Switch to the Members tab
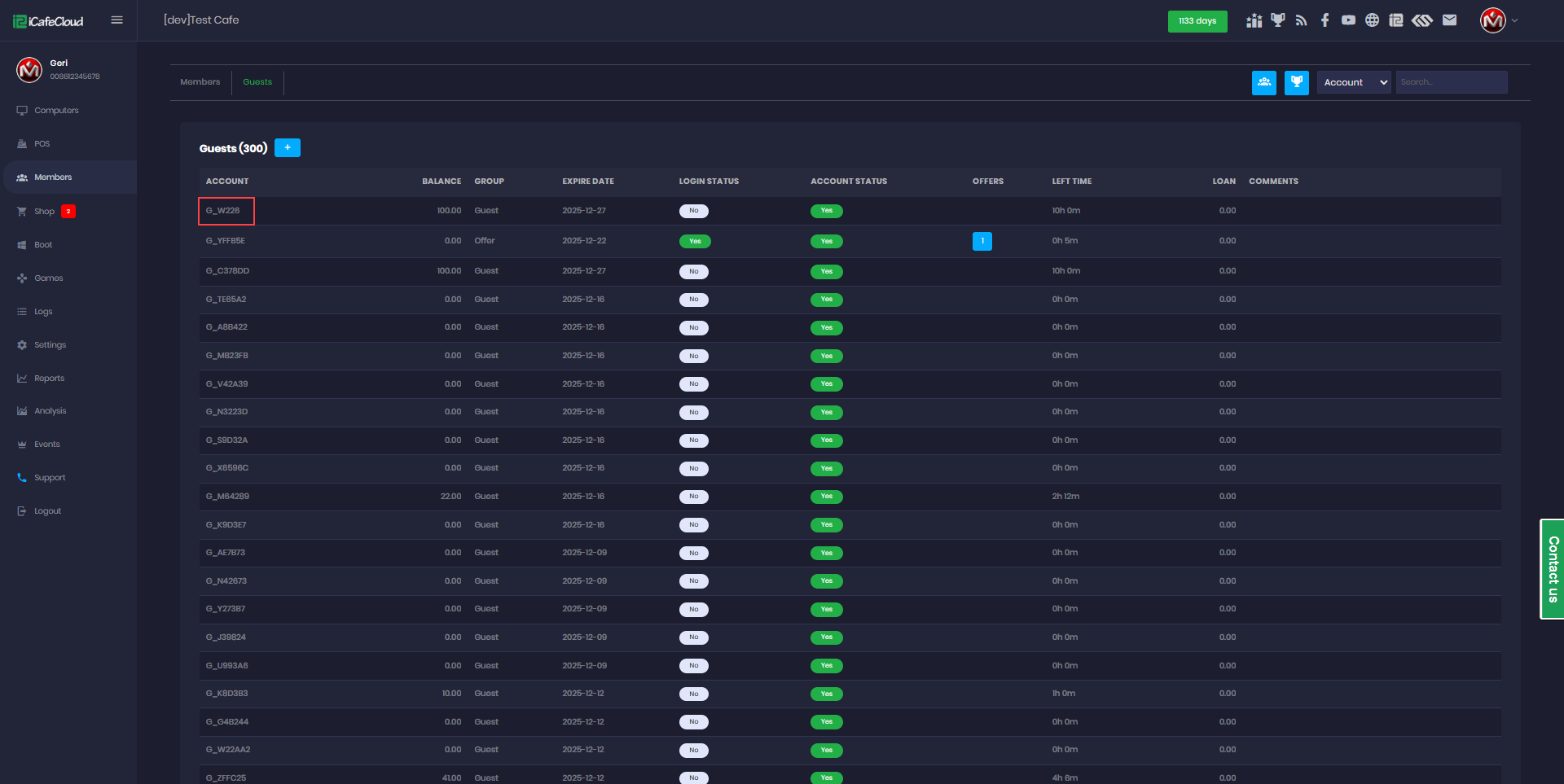 tap(200, 82)
